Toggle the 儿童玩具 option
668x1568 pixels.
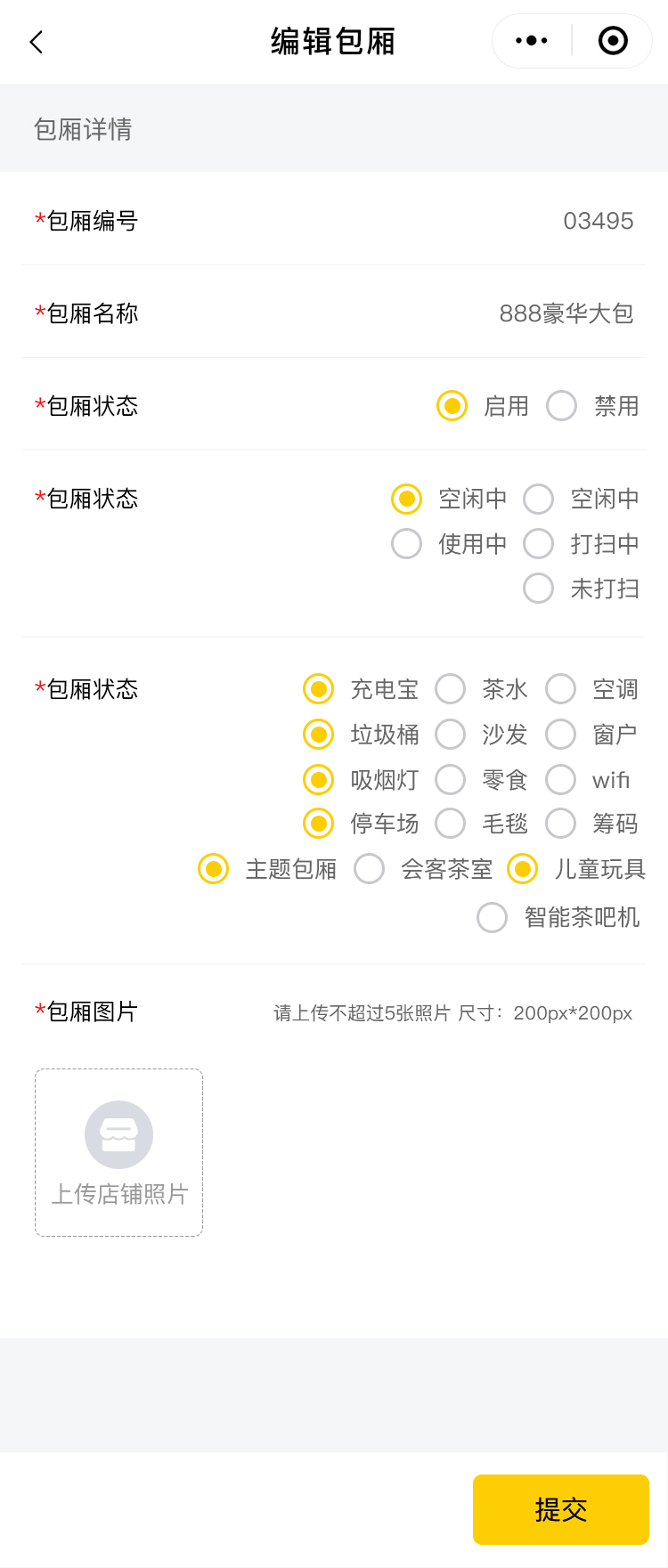[523, 869]
